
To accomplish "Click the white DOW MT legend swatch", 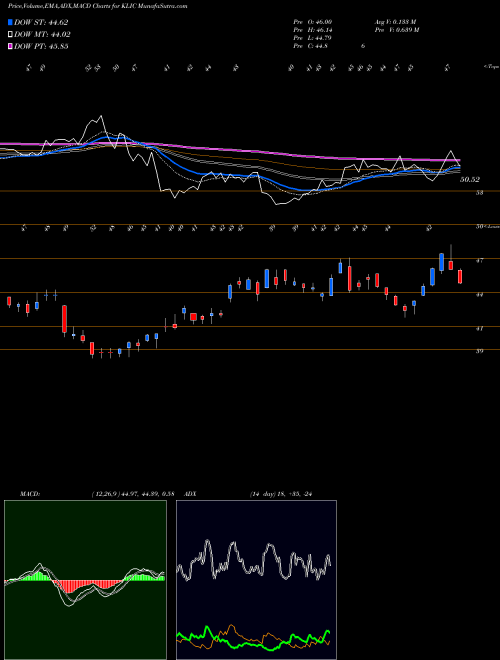I will tap(11, 35).
